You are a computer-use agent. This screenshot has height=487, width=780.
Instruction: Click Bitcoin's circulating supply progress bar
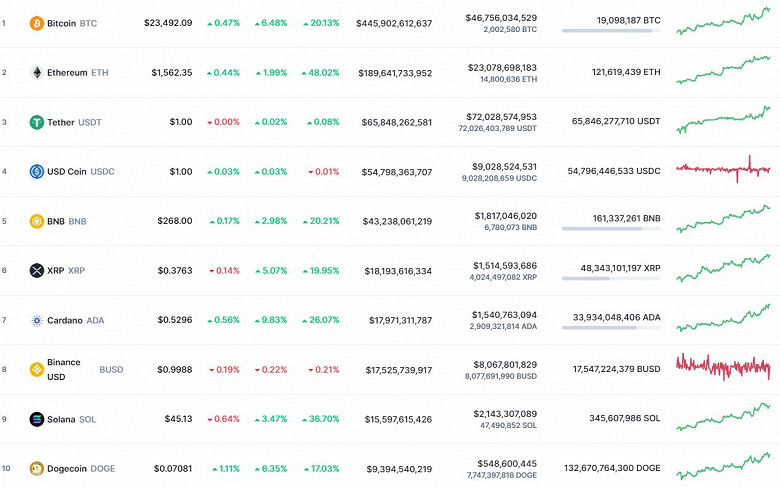(x=611, y=31)
